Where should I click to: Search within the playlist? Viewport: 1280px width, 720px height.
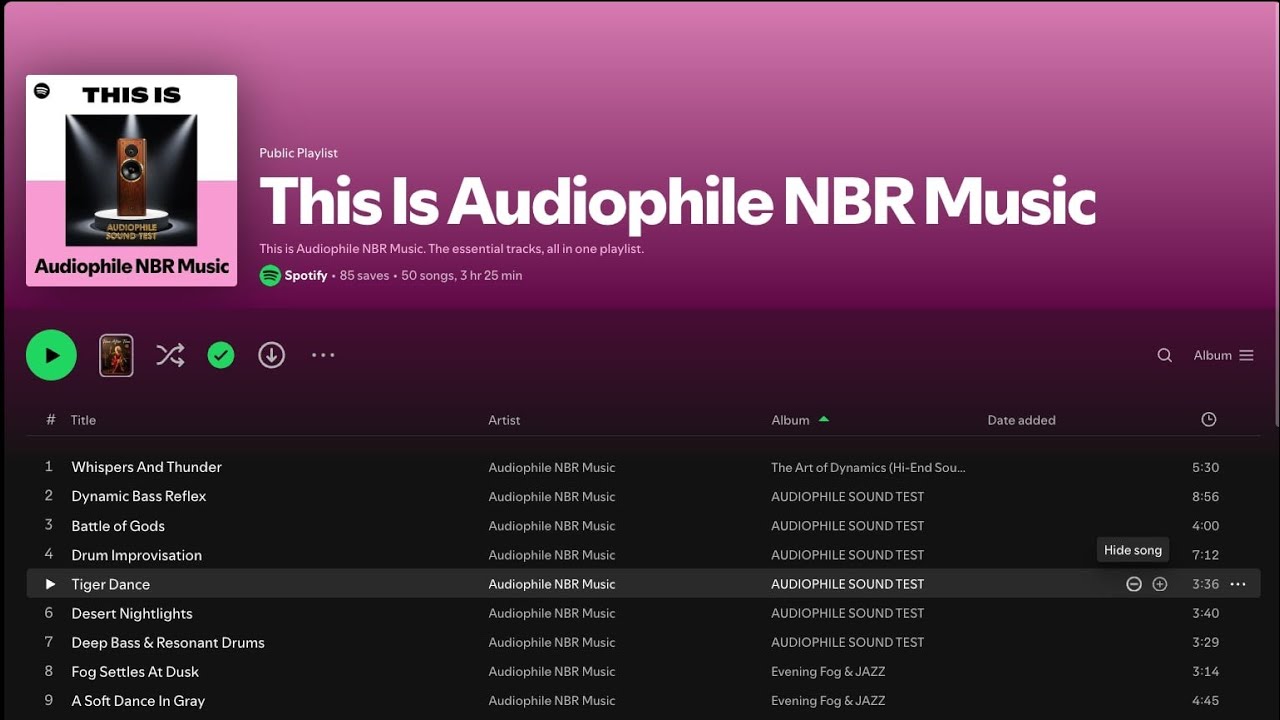click(x=1165, y=355)
